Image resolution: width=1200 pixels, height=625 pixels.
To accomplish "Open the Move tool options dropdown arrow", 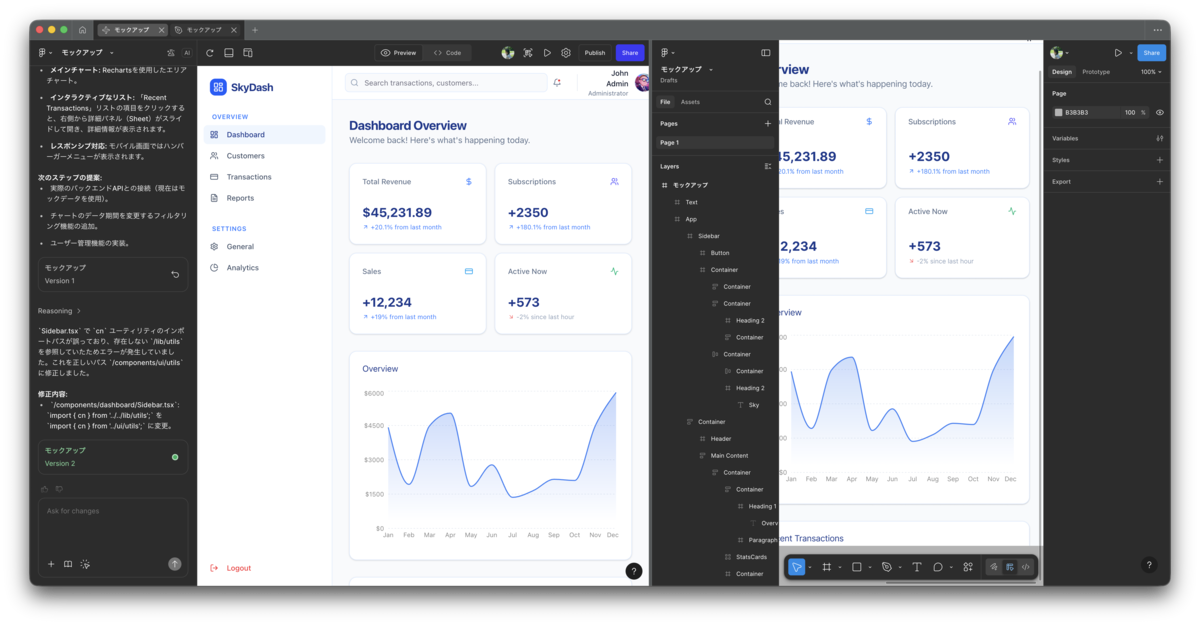I will coord(810,567).
